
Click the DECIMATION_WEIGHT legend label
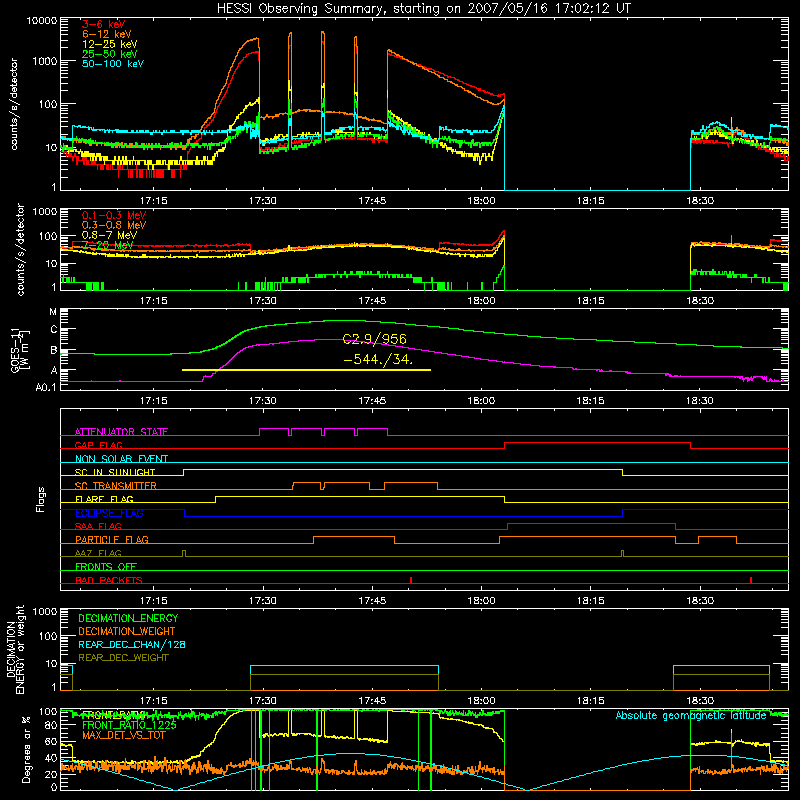(127, 632)
